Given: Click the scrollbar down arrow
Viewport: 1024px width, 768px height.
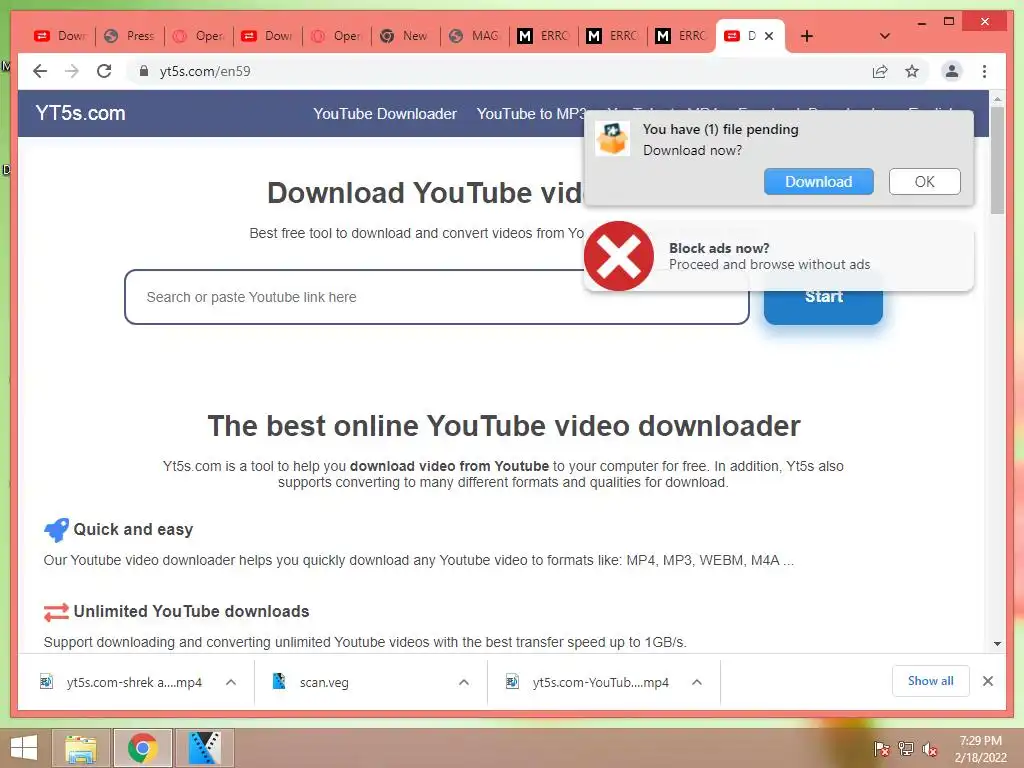Looking at the screenshot, I should [x=997, y=644].
